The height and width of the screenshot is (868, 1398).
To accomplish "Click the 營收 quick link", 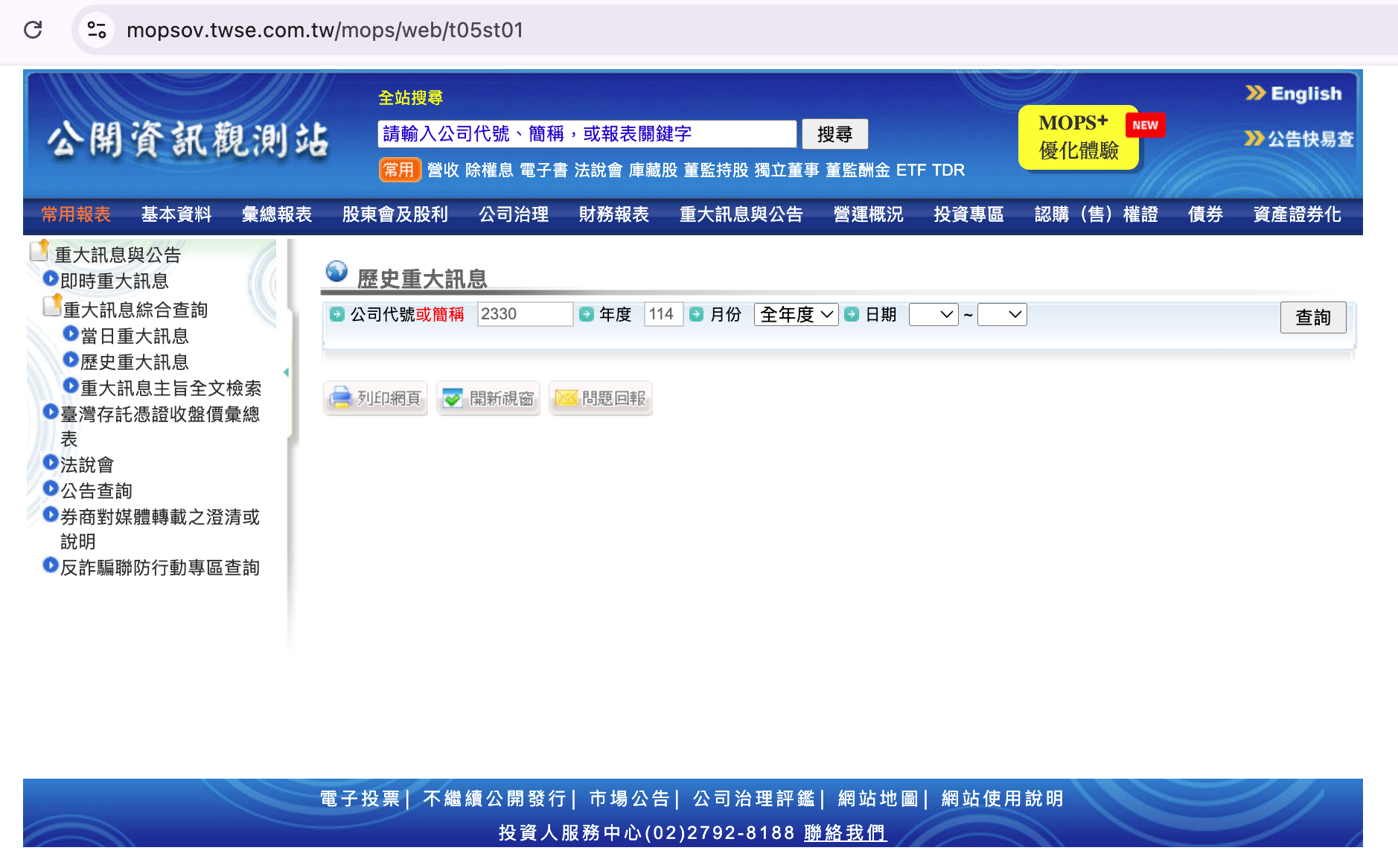I will point(443,170).
